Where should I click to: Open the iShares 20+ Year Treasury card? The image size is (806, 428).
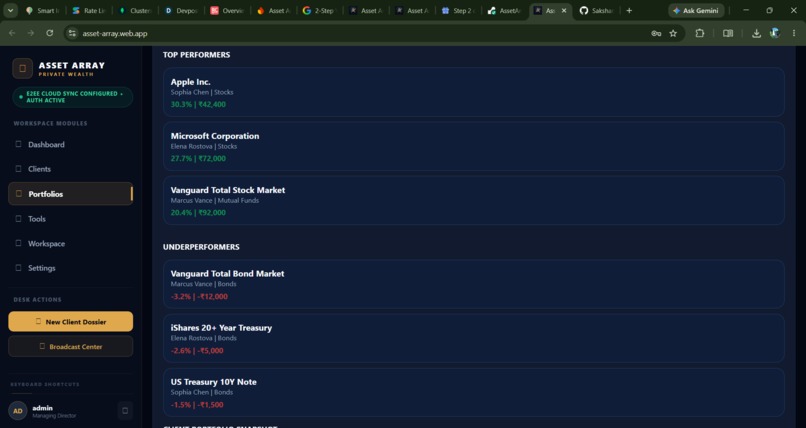point(473,338)
